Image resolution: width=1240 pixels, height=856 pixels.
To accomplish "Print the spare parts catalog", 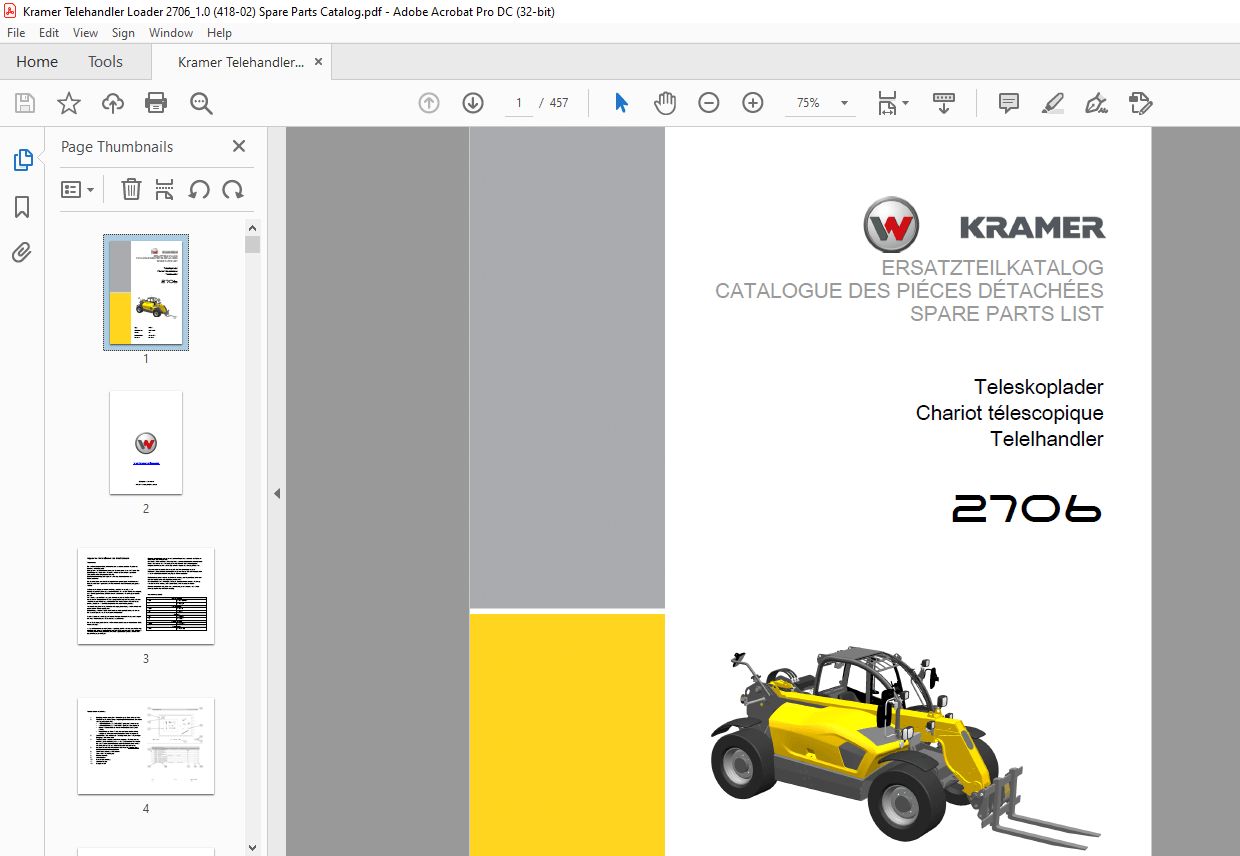I will pos(156,102).
